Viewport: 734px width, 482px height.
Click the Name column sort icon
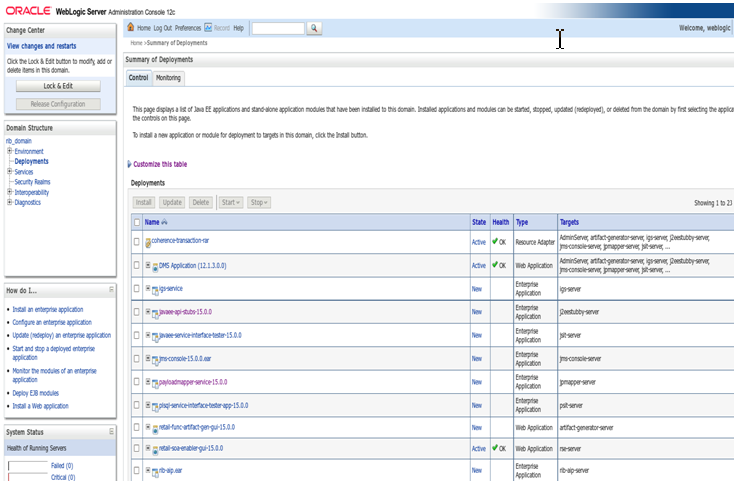(x=164, y=222)
